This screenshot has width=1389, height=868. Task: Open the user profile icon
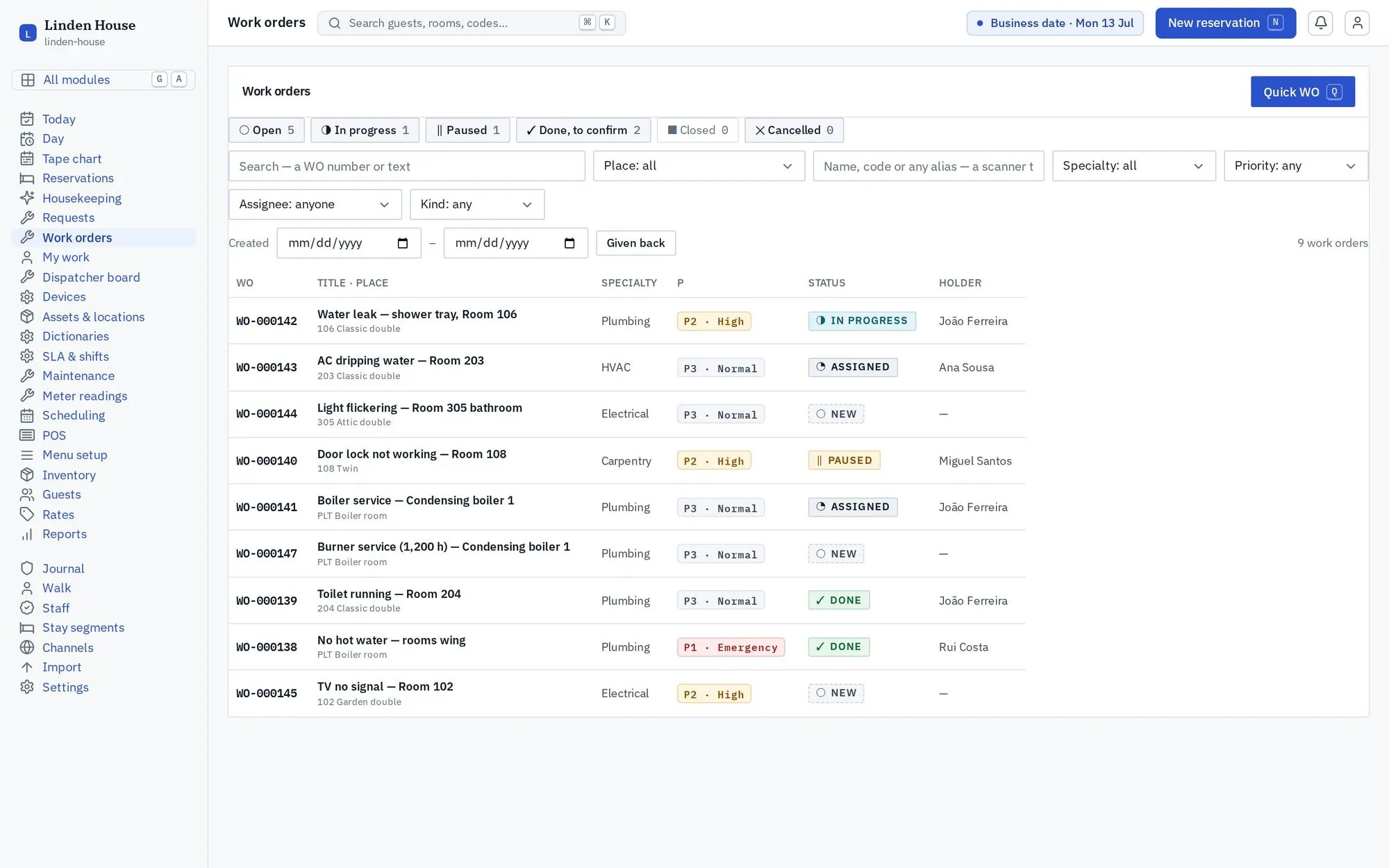click(1357, 23)
